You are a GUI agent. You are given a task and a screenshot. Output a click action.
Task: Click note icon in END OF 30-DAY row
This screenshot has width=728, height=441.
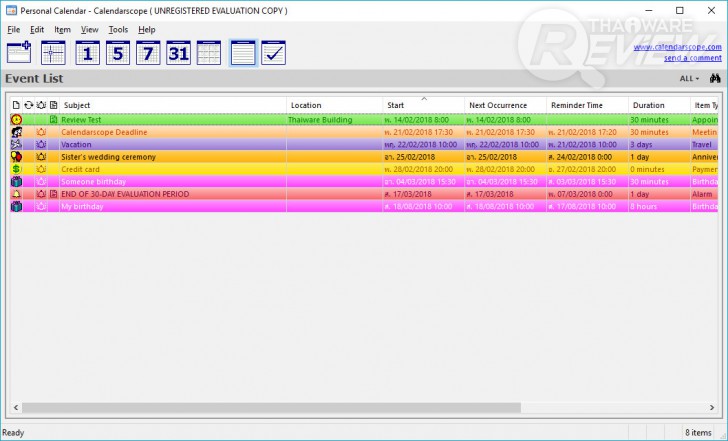pos(53,194)
